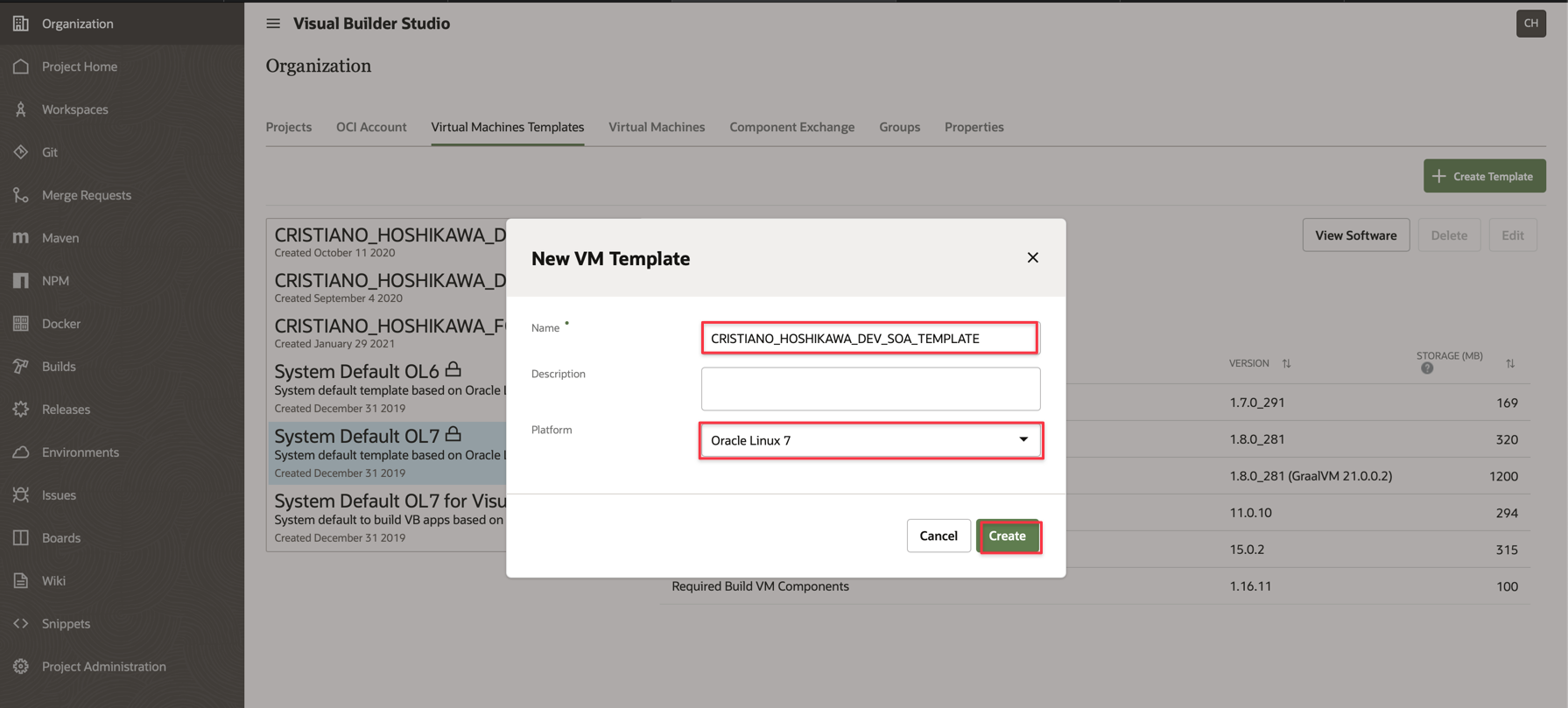Click the template Name input field

870,338
